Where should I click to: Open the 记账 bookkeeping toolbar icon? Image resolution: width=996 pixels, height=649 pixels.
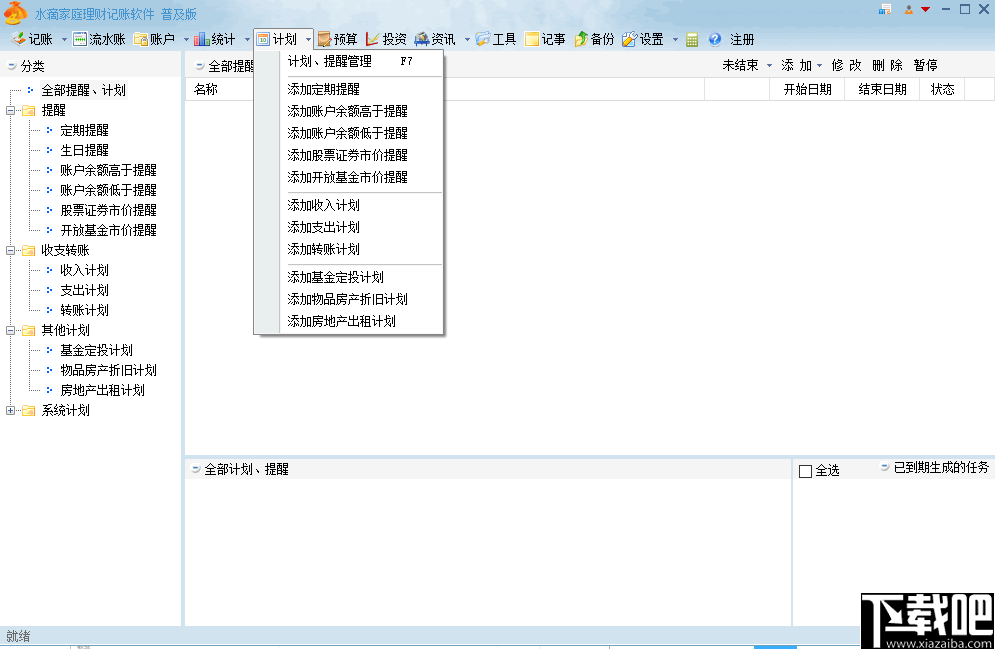(19, 39)
